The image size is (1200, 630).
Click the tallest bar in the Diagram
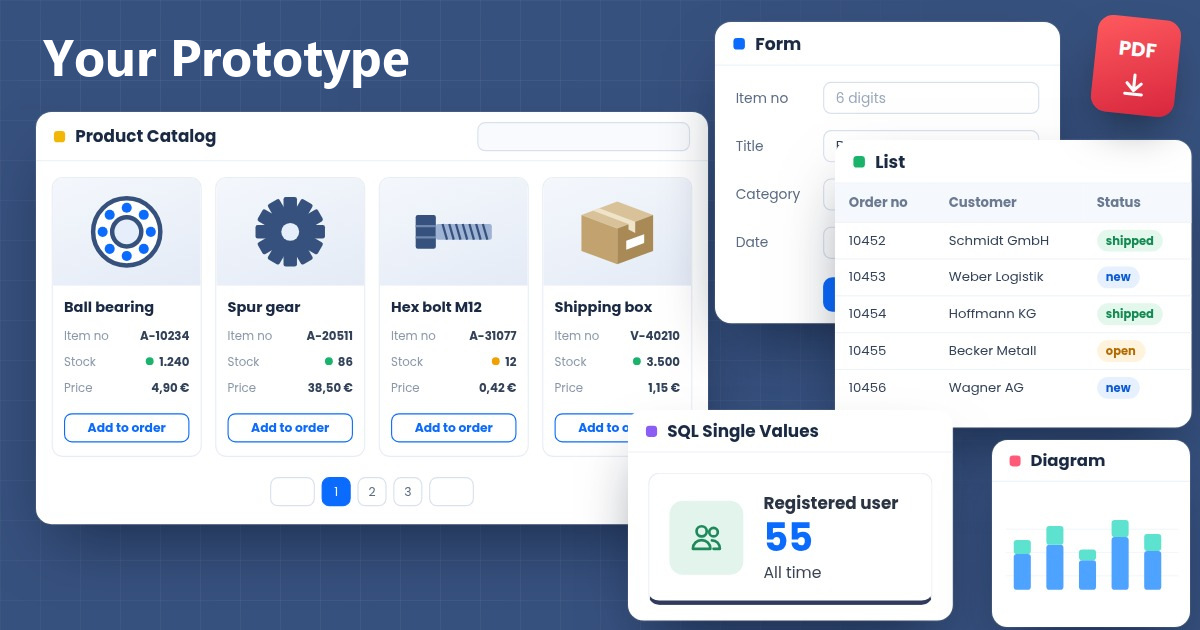coord(1120,555)
